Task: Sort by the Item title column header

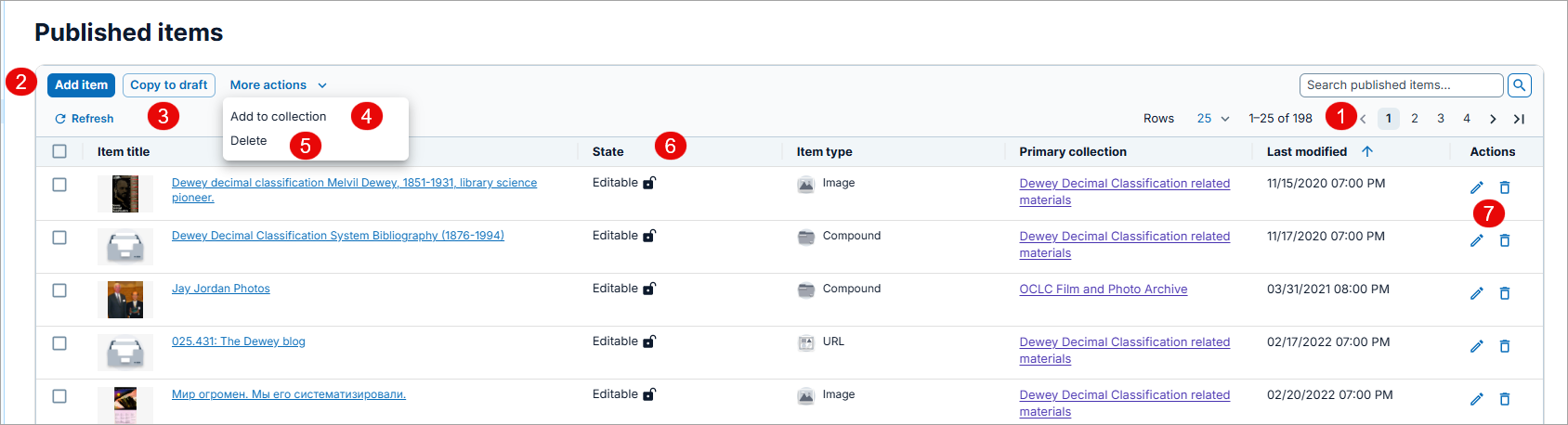Action: click(x=124, y=151)
